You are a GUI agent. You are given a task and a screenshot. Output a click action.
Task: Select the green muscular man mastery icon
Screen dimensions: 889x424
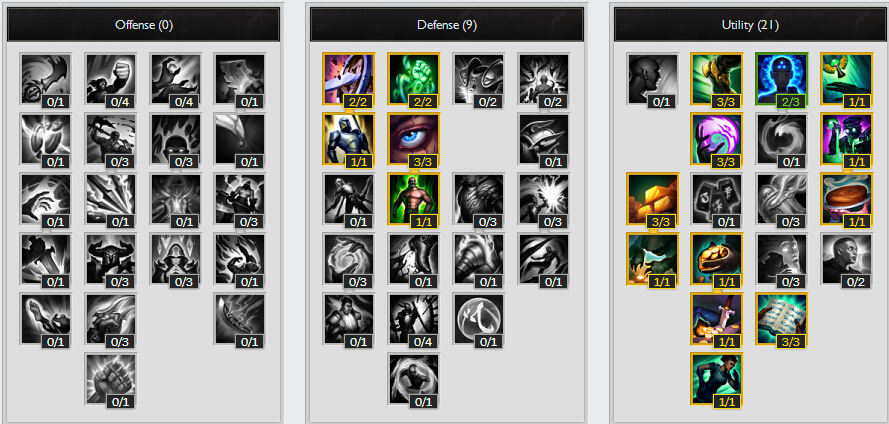[x=413, y=199]
